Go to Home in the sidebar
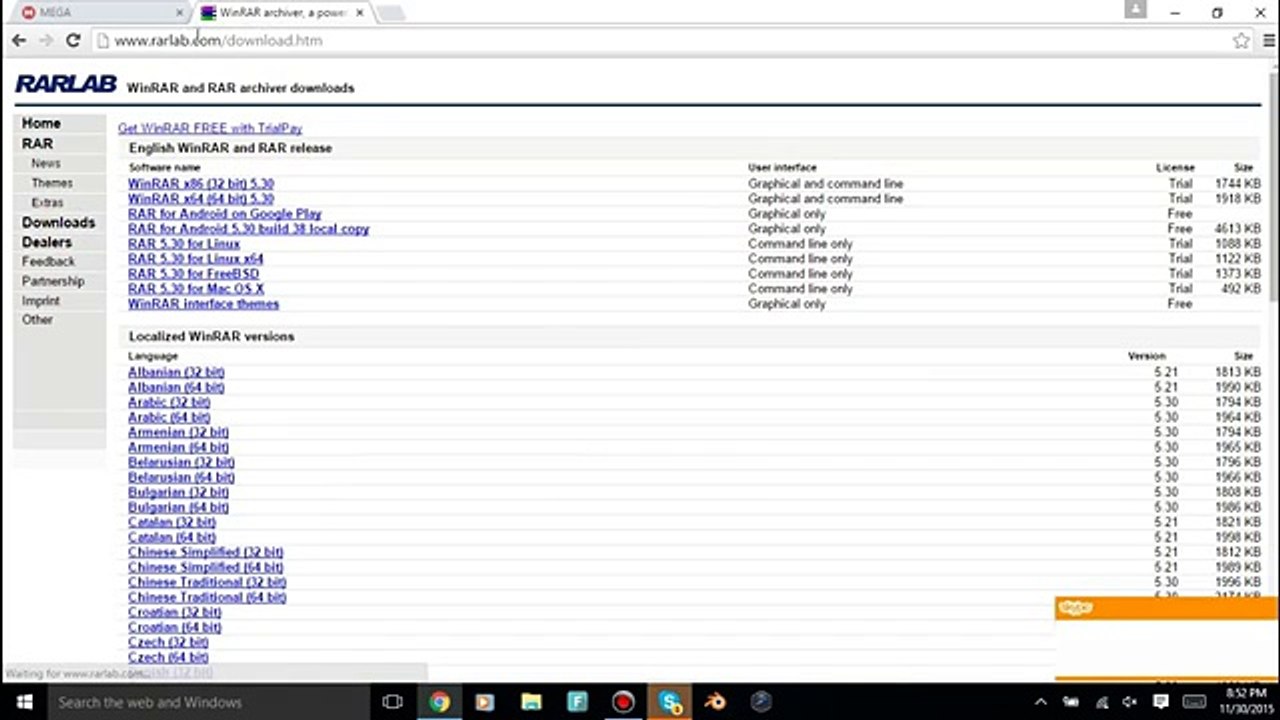This screenshot has height=720, width=1280. click(41, 123)
